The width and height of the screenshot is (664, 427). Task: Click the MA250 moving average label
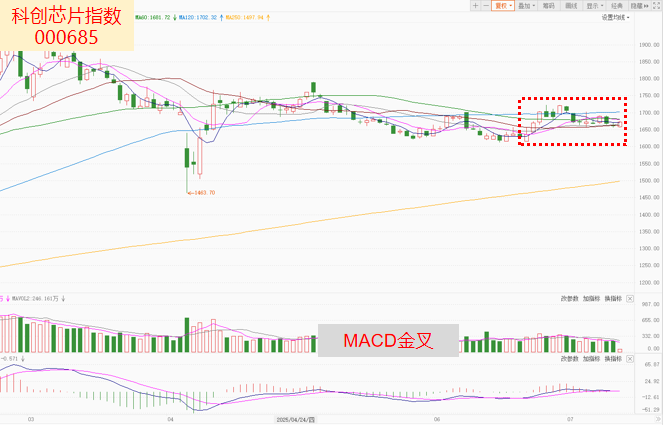(x=244, y=17)
